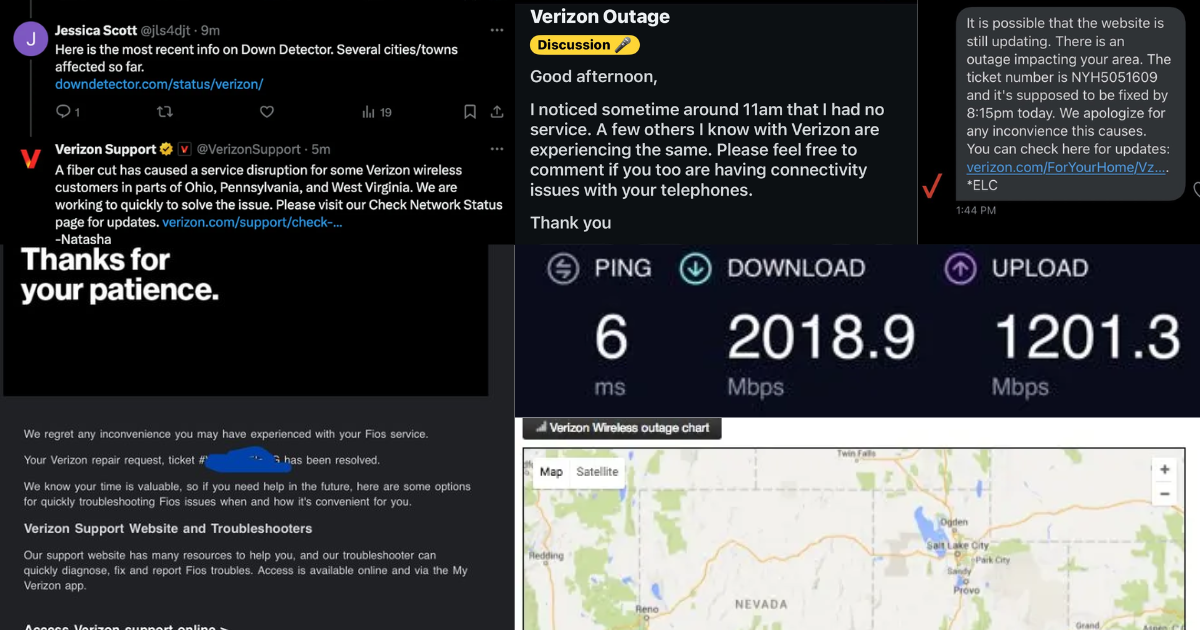1200x630 pixels.
Task: Follow the verizon.com/support/check link
Action: click(x=252, y=222)
